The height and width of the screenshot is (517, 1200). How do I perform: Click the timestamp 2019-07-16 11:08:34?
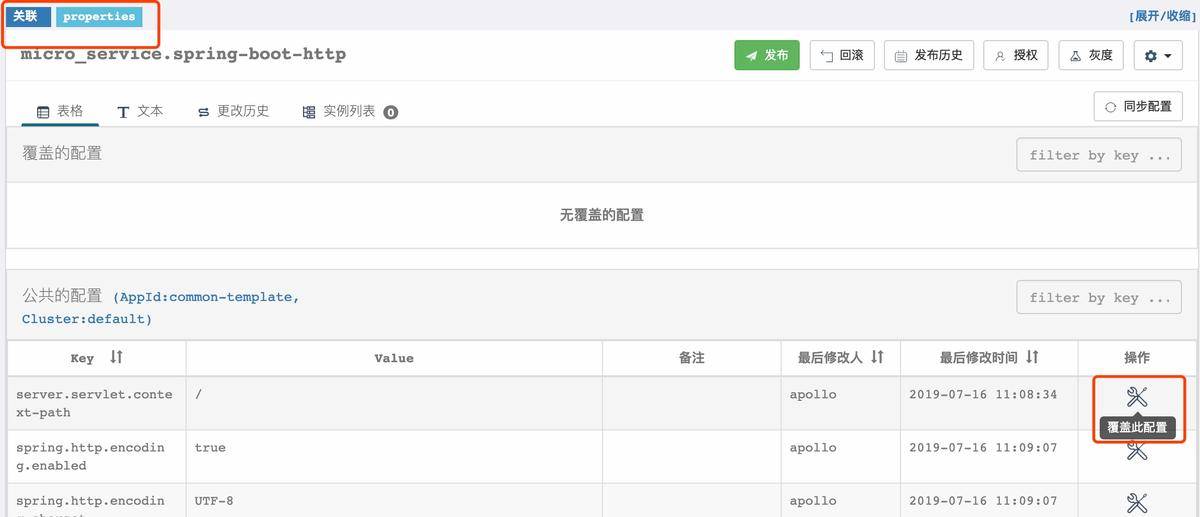coord(983,394)
